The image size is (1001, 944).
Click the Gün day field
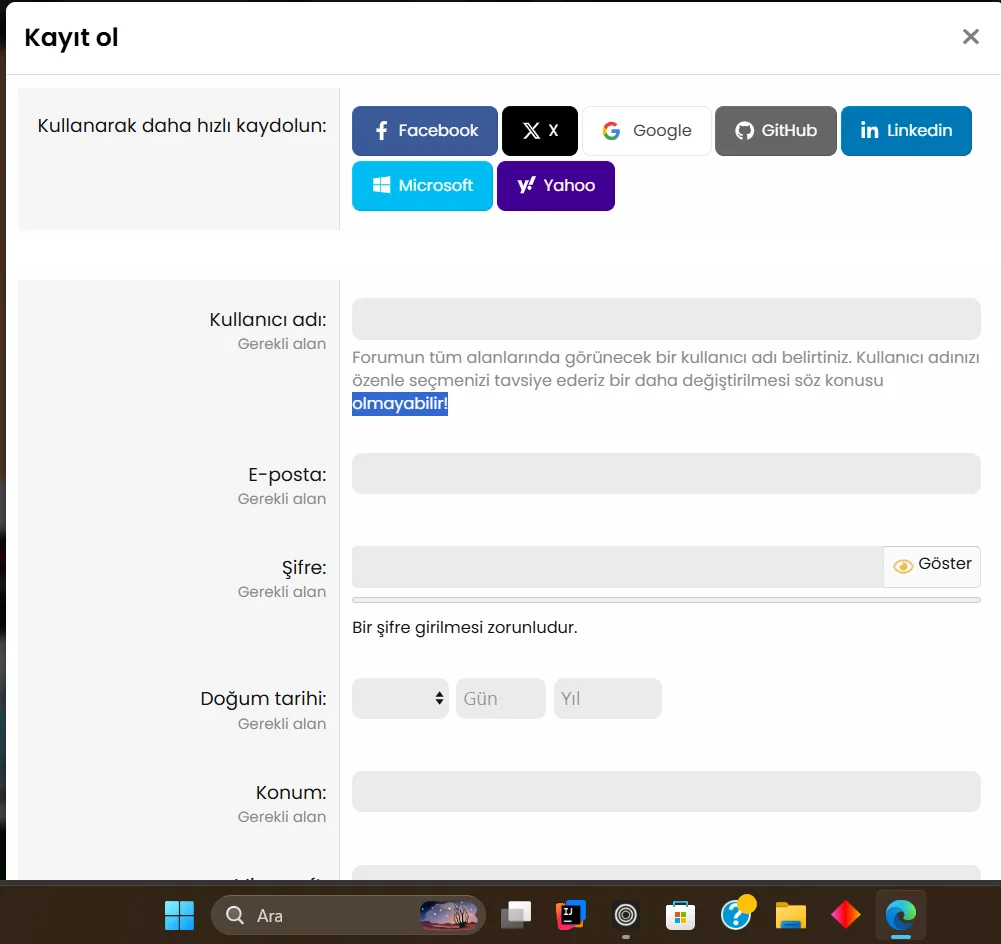(501, 698)
